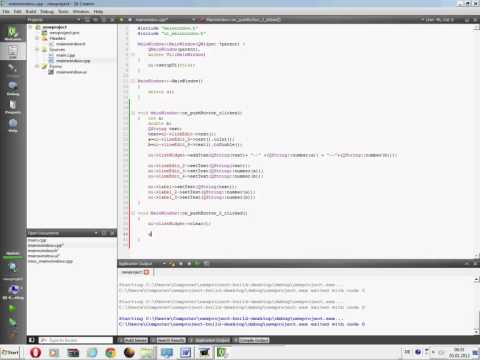
Task: Show the Application Output pane button
Action: tap(209, 340)
